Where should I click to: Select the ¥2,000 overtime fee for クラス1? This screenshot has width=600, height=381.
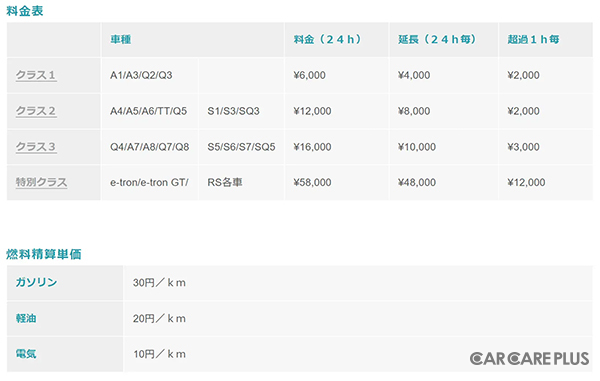click(523, 75)
